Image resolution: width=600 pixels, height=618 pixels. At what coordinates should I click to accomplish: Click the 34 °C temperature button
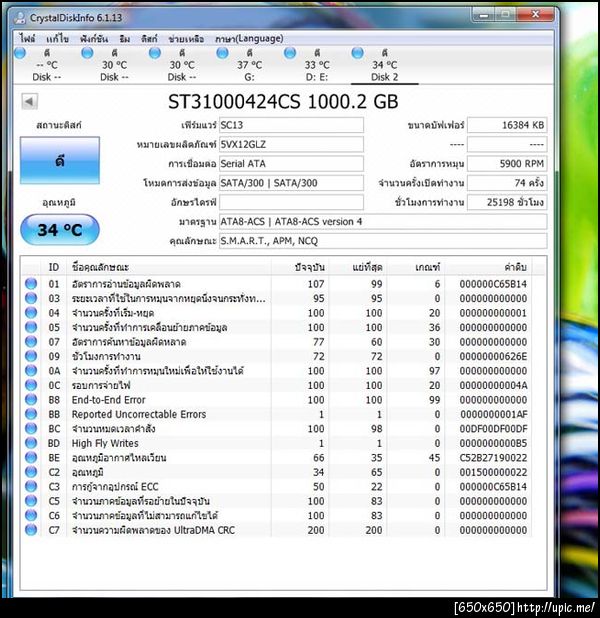pos(60,230)
